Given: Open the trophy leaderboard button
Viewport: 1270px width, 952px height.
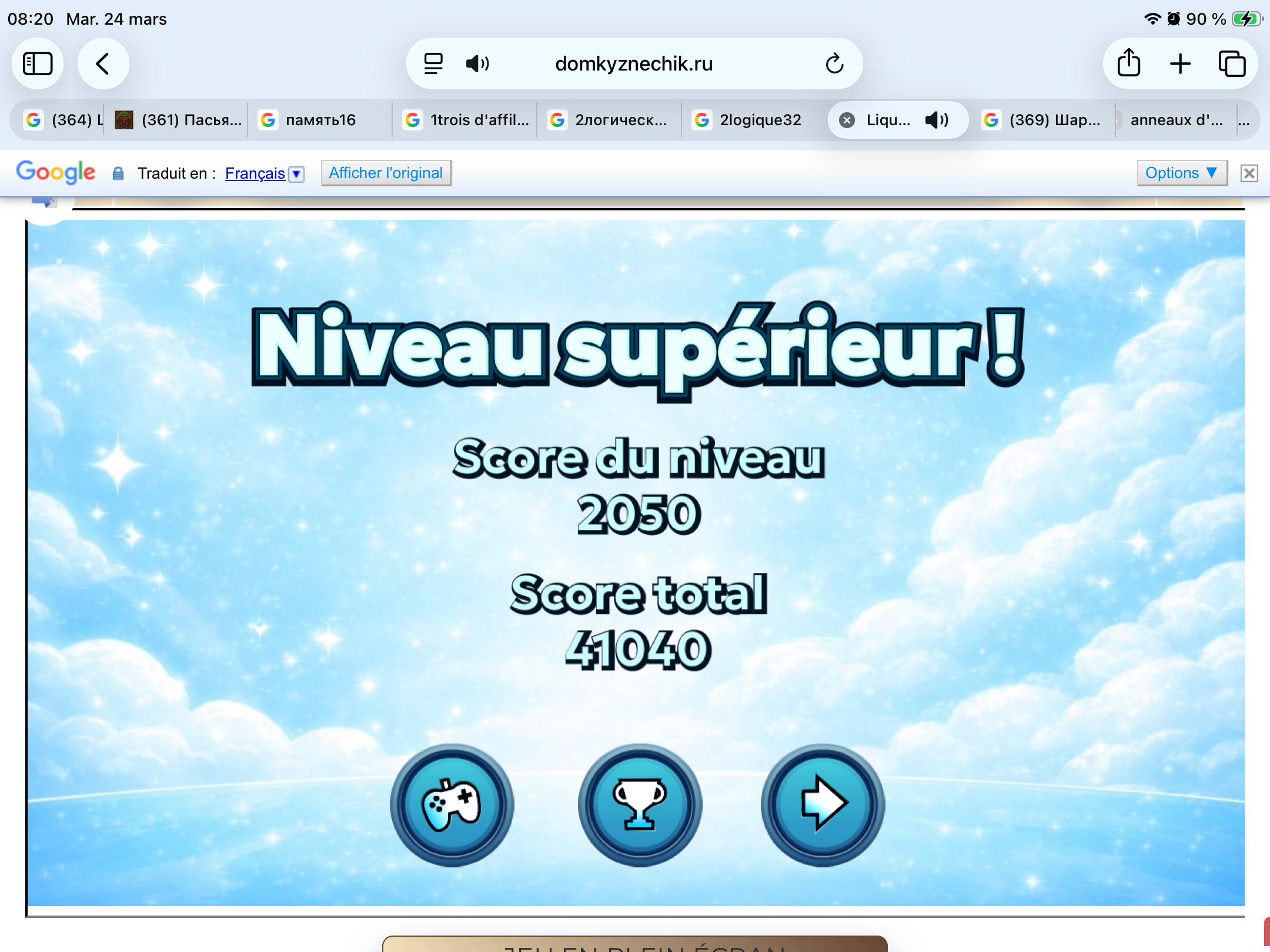Looking at the screenshot, I should (640, 804).
